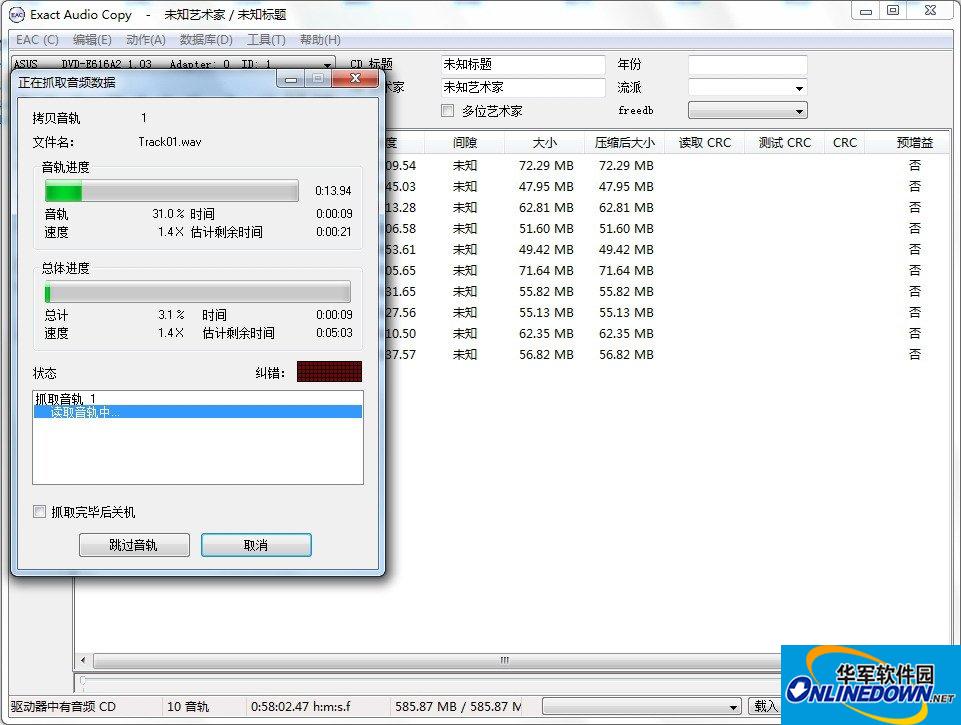The width and height of the screenshot is (961, 725).
Task: Click the 0:58:02.47 h:m:s.f status entry
Action: point(300,706)
